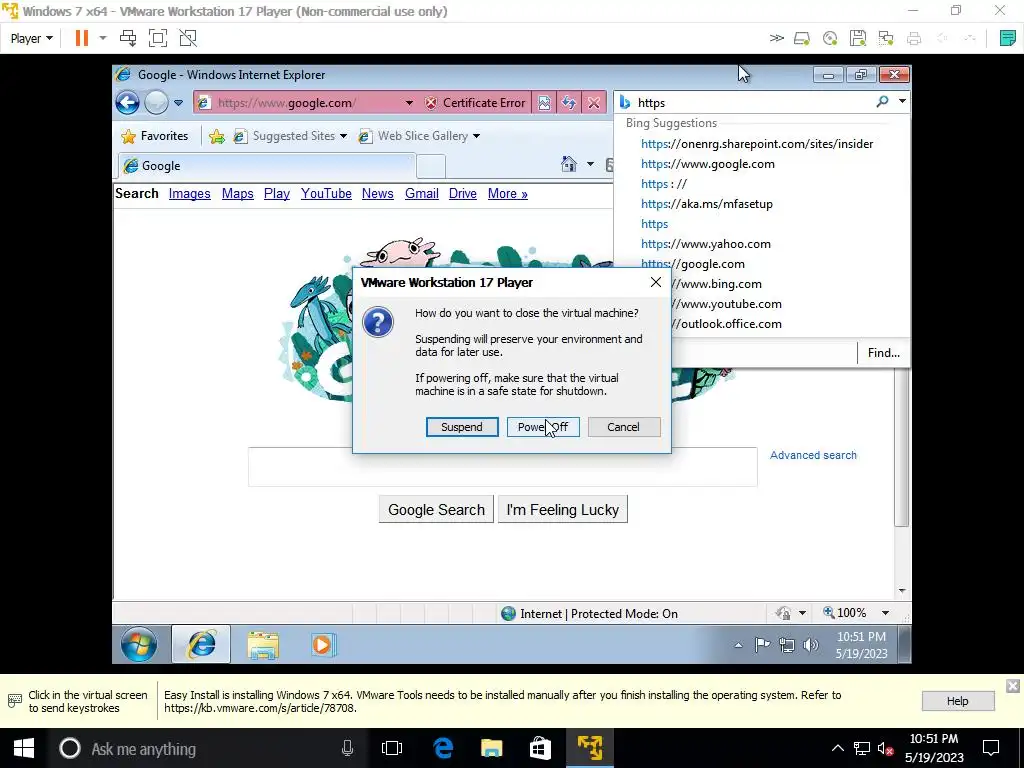The image size is (1024, 768).
Task: Click the google.com address bar field
Action: (307, 103)
